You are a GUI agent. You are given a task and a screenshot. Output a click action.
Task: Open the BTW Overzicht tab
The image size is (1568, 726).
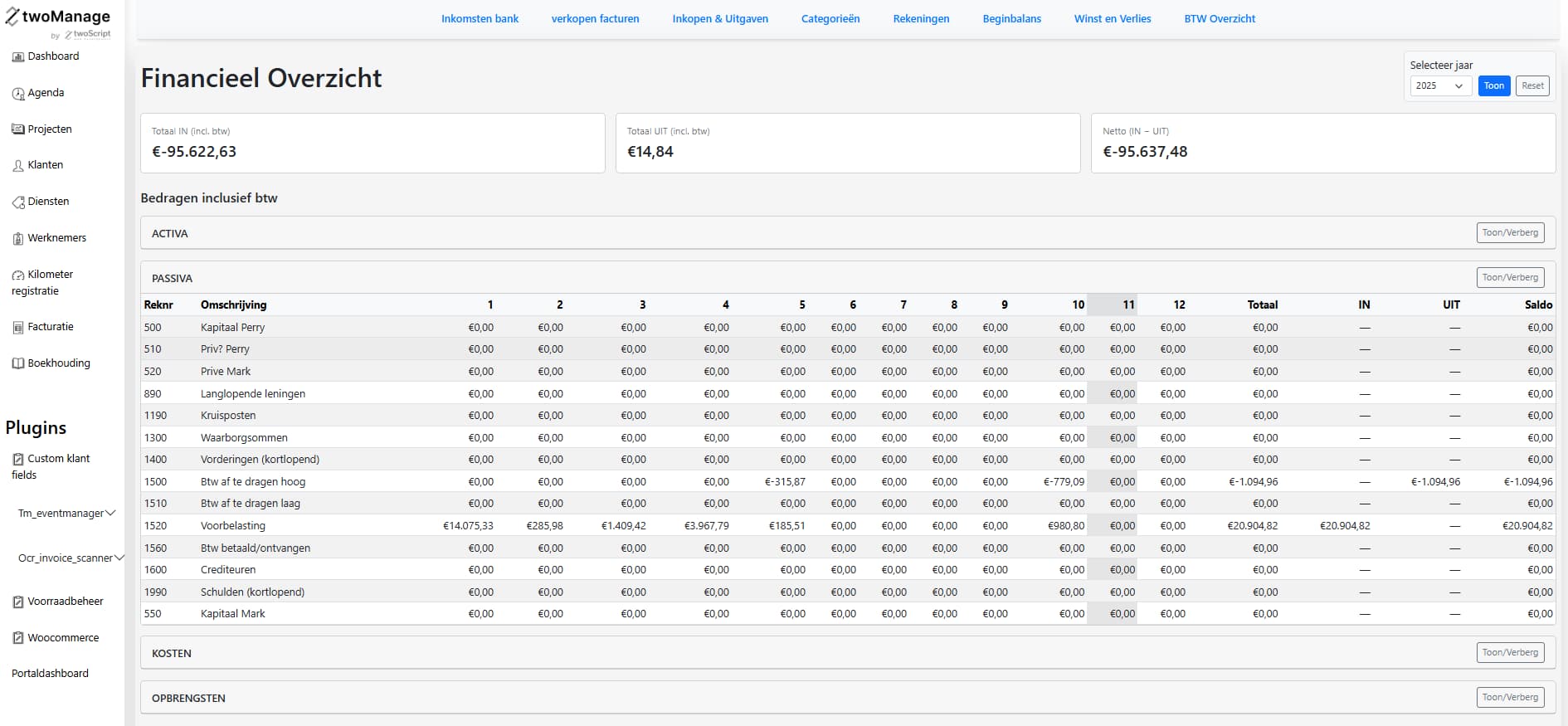[1219, 19]
